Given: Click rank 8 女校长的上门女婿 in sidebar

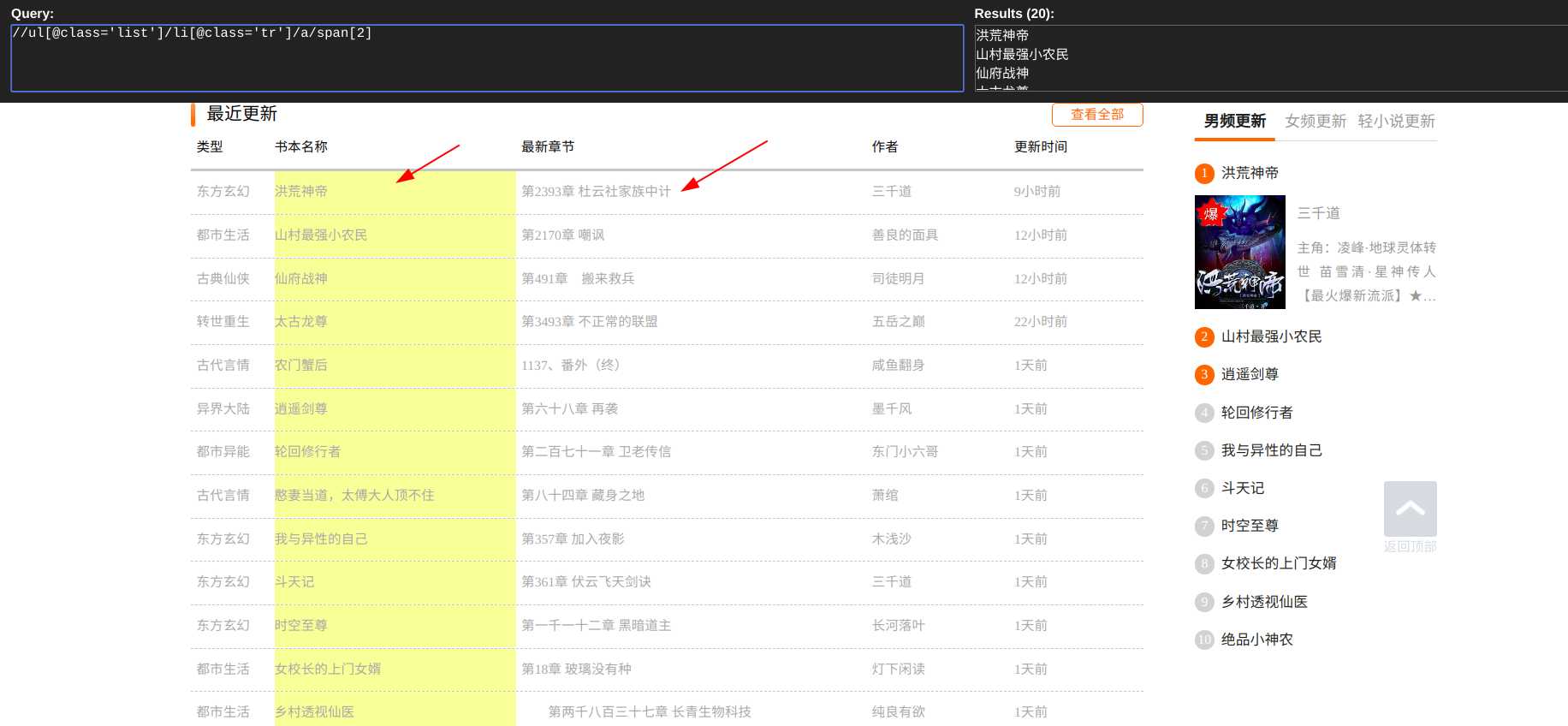Looking at the screenshot, I should coord(1279,563).
